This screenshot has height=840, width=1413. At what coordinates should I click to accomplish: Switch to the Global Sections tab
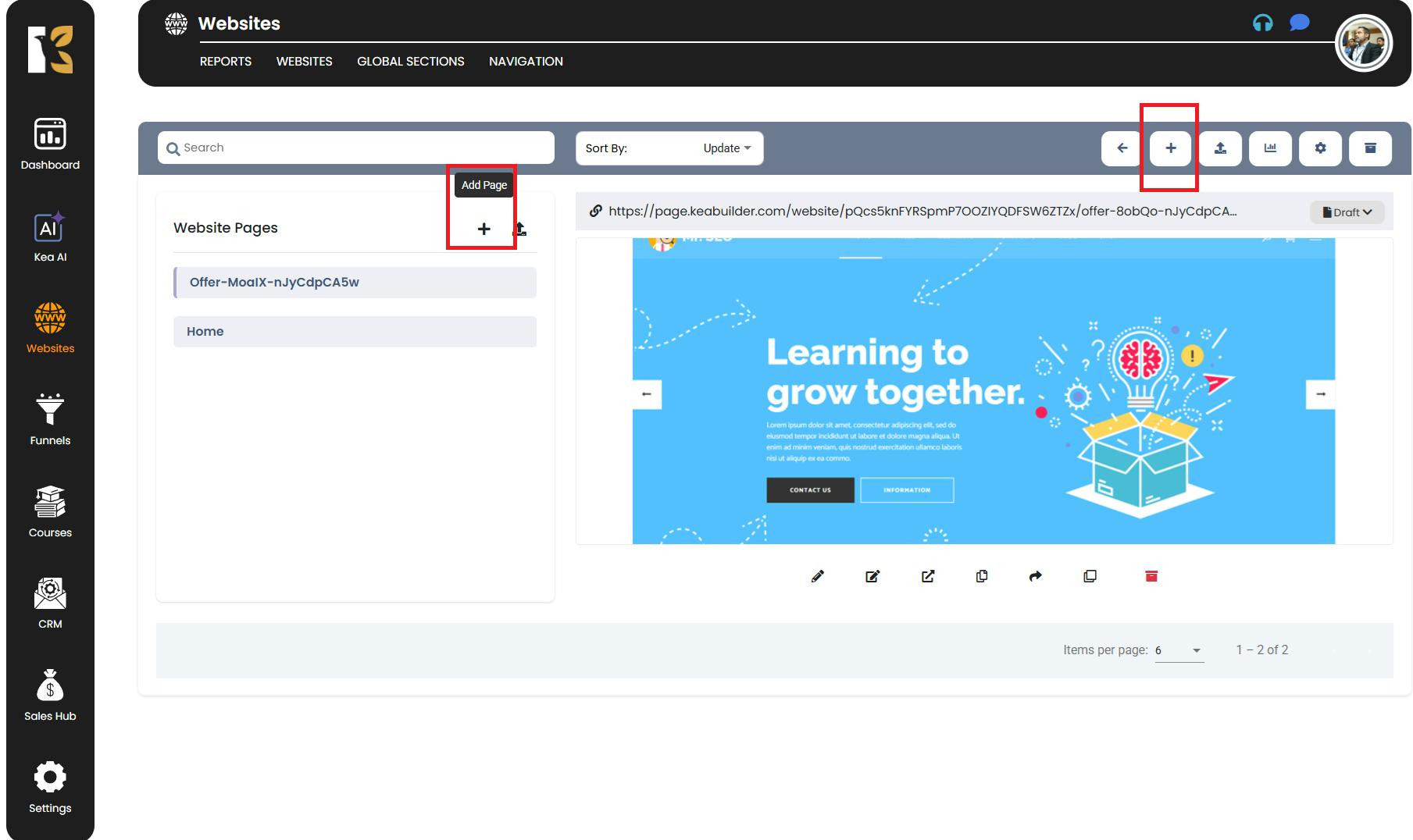410,62
